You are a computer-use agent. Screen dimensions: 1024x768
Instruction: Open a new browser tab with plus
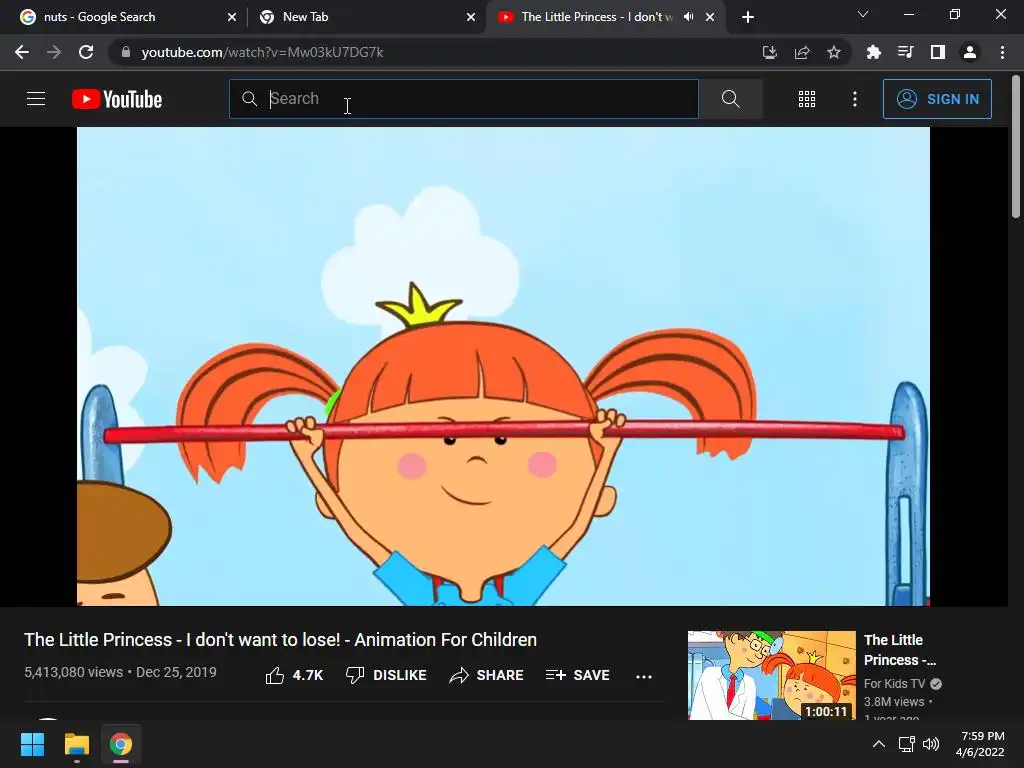tap(748, 17)
